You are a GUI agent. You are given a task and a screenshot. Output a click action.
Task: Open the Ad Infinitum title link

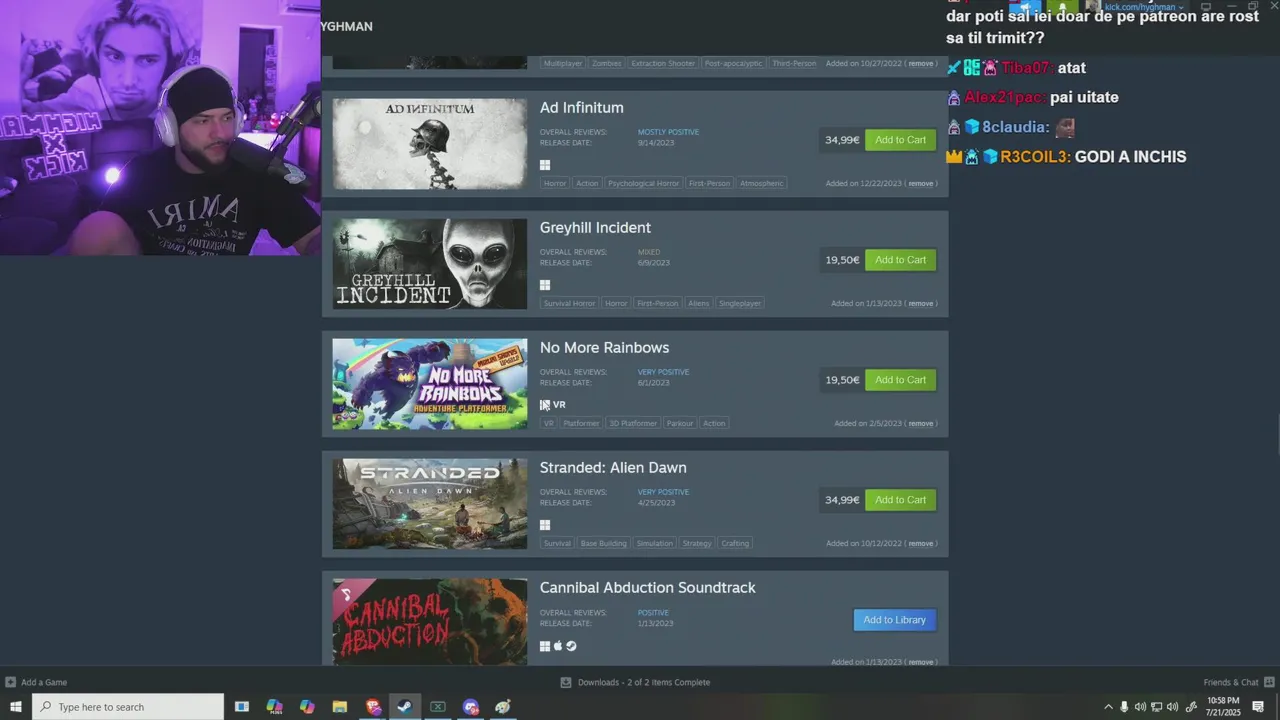pyautogui.click(x=581, y=108)
